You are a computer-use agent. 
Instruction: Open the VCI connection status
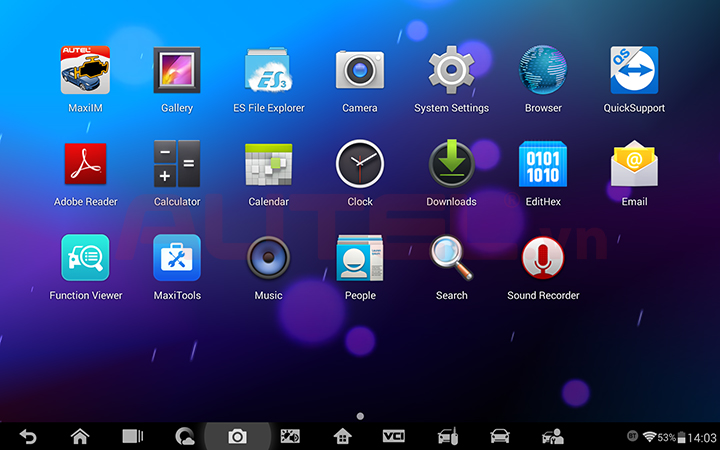tap(394, 436)
